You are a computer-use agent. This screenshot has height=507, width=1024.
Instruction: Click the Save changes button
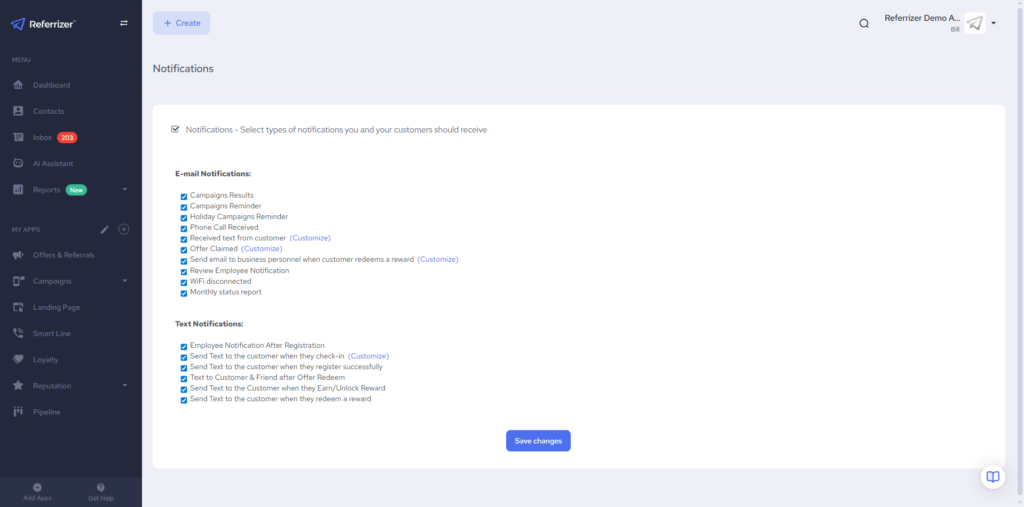[x=538, y=441]
